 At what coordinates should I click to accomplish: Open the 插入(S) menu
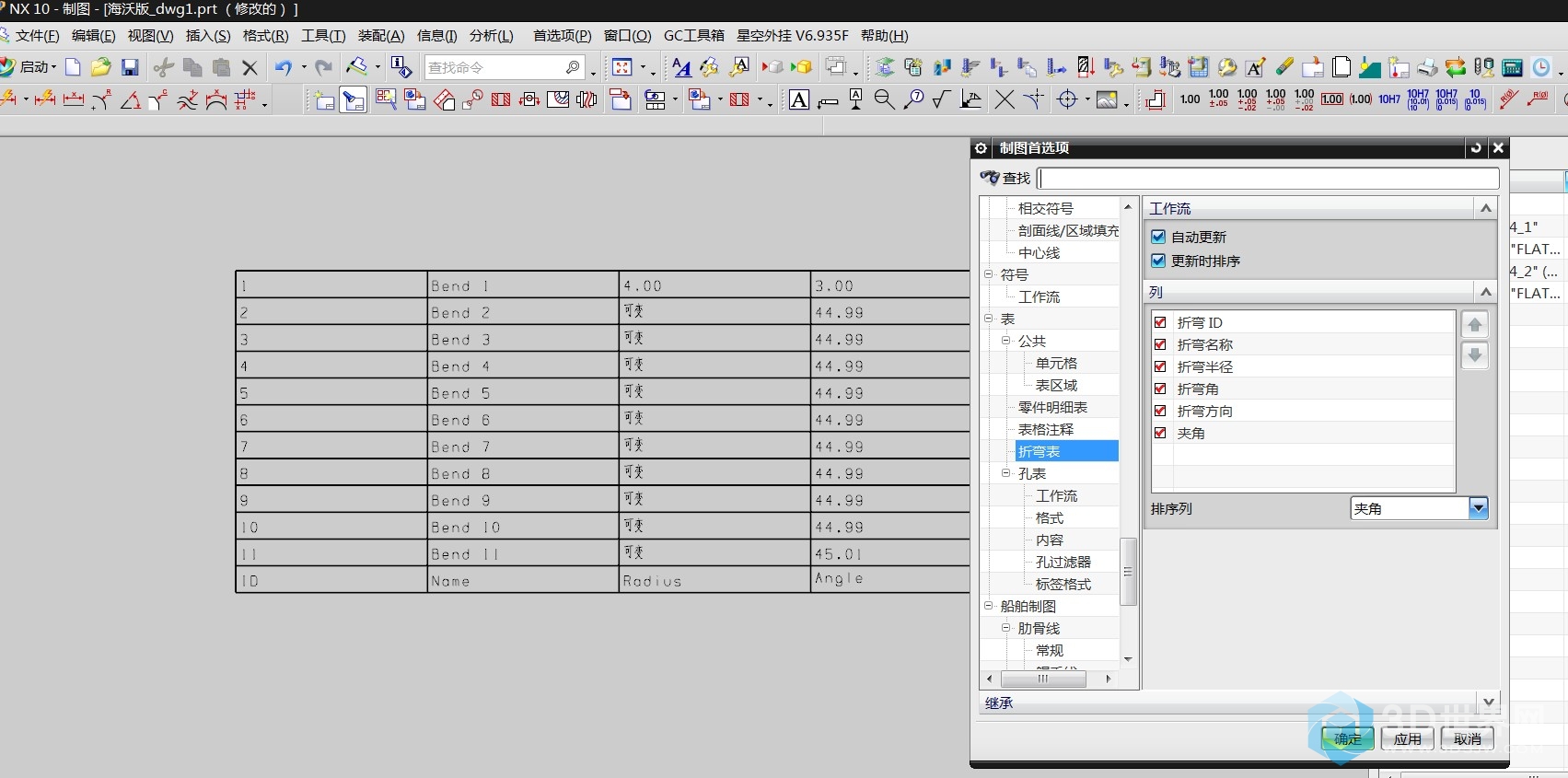[x=208, y=35]
